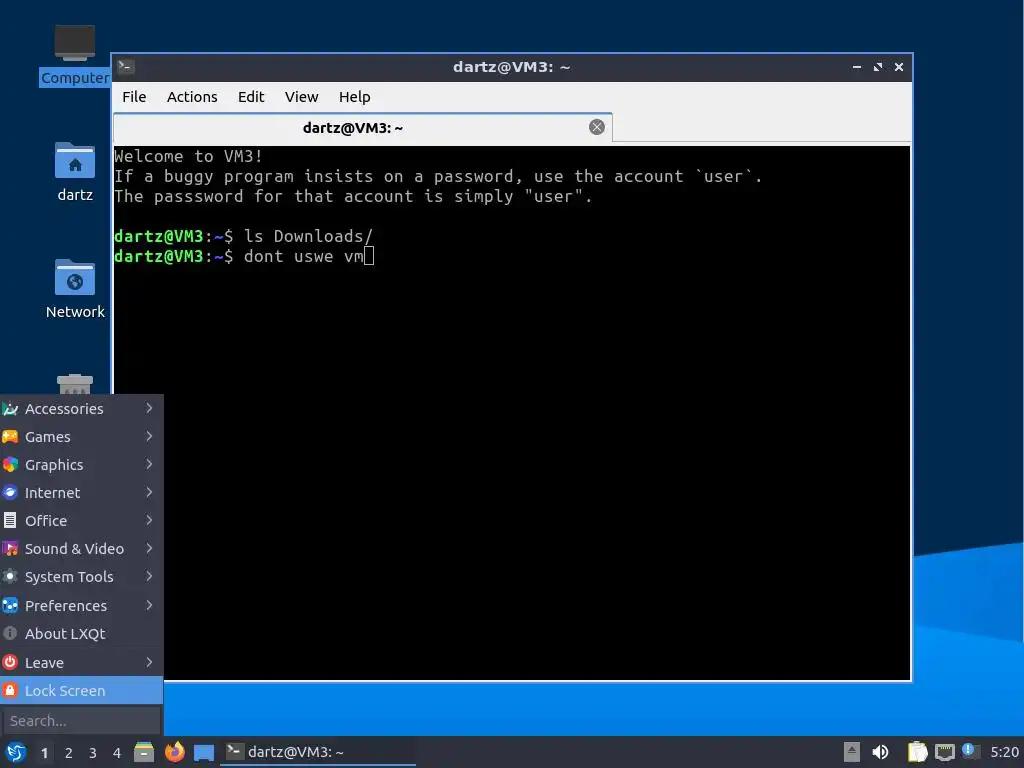Click the show desktop panel icon
This screenshot has height=768, width=1024.
tap(204, 752)
